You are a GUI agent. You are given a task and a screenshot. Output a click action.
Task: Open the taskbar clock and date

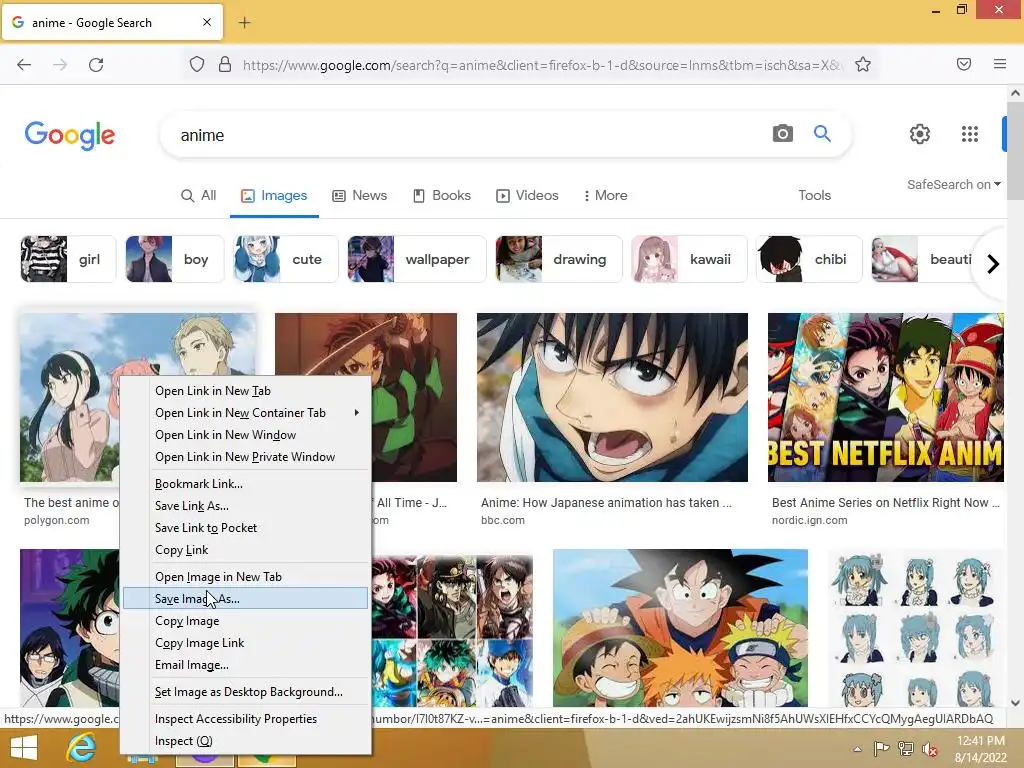point(980,749)
